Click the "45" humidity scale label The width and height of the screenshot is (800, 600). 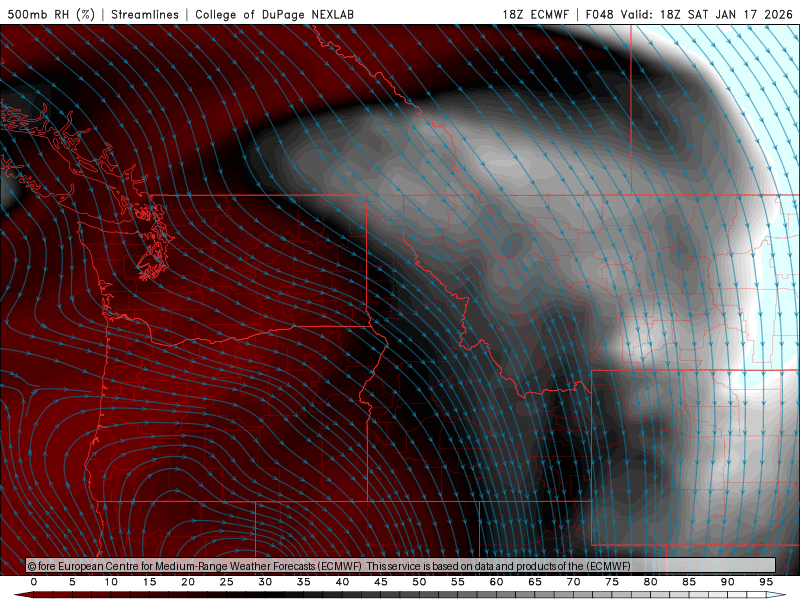[381, 582]
